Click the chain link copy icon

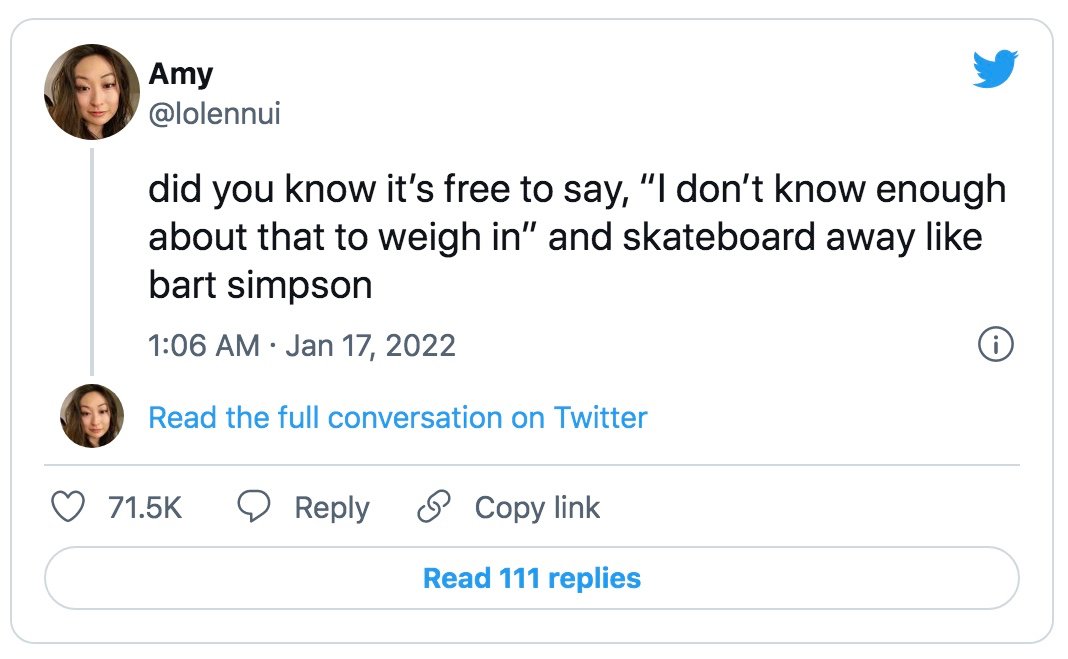coord(434,507)
